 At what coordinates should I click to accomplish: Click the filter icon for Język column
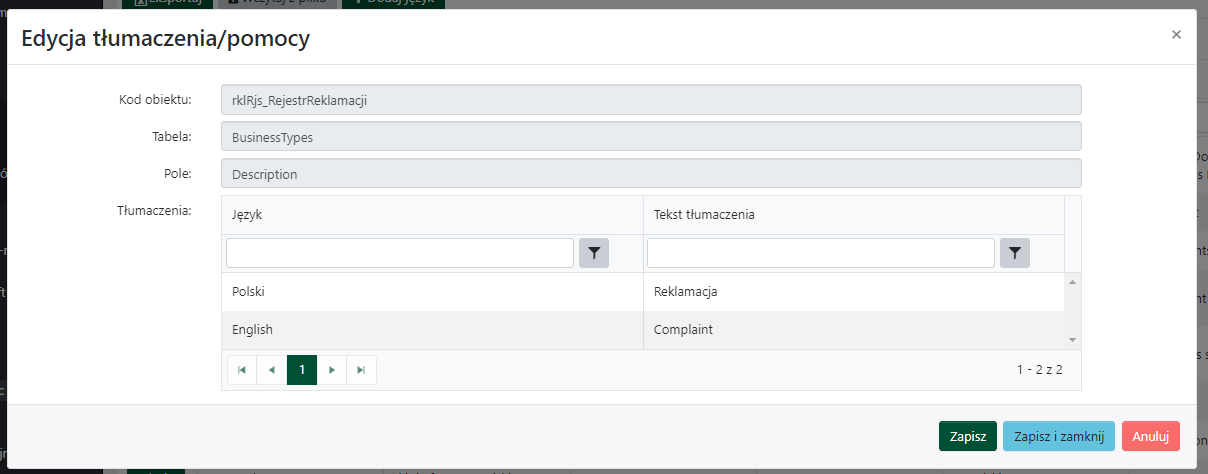pos(594,254)
